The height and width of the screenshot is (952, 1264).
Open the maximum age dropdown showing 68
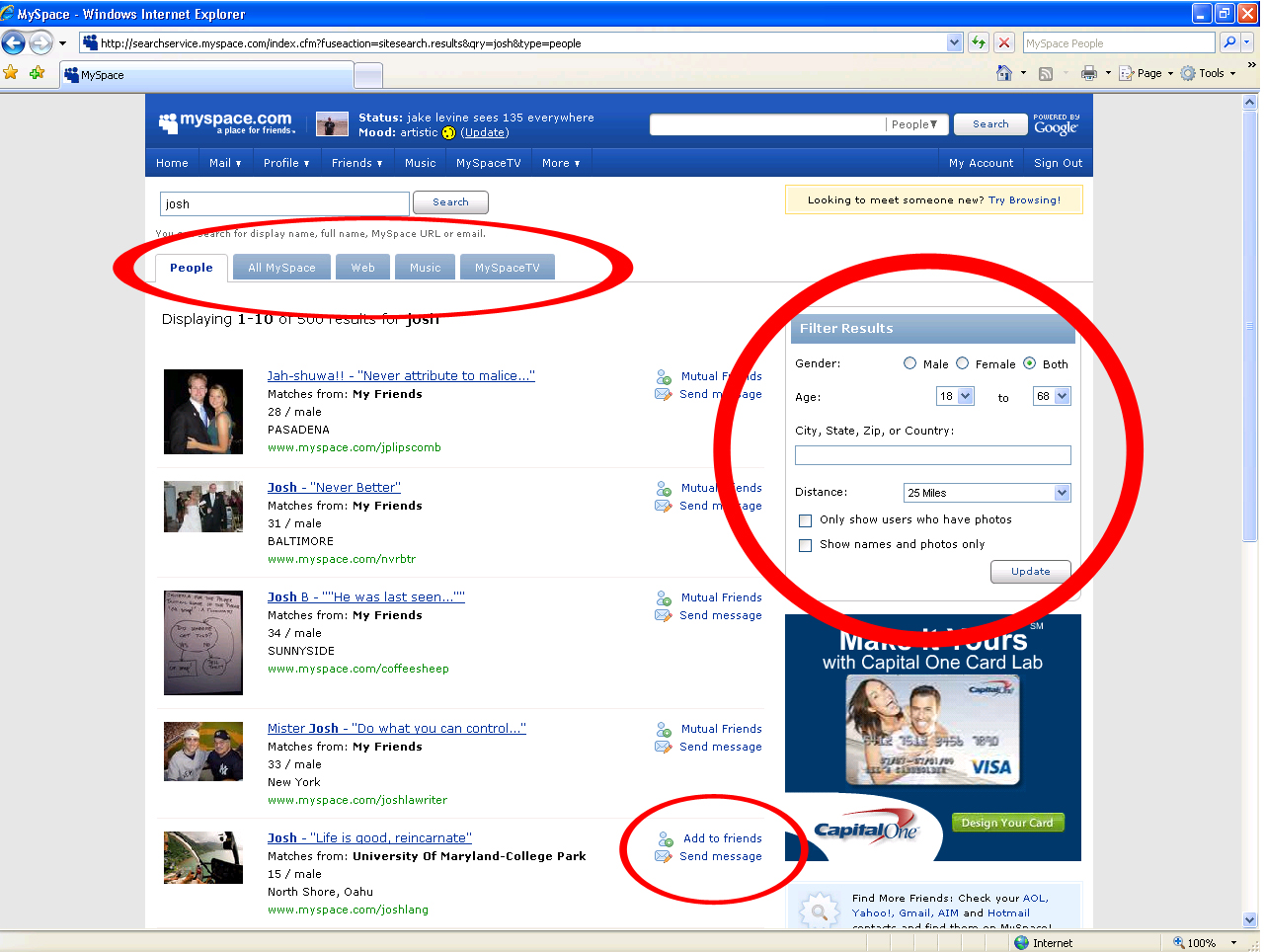tap(1052, 396)
